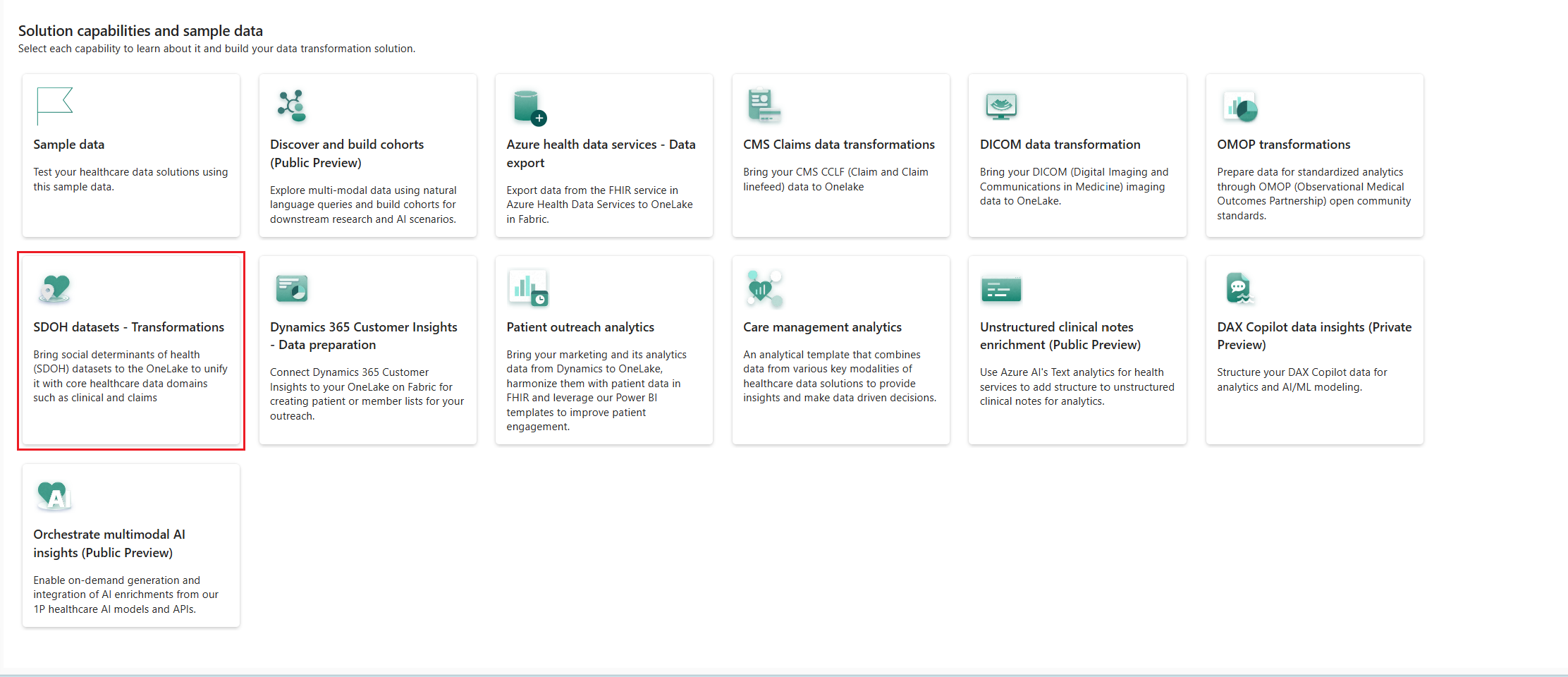Click the Patient outreach analytics chart icon
1568x677 pixels.
528,288
